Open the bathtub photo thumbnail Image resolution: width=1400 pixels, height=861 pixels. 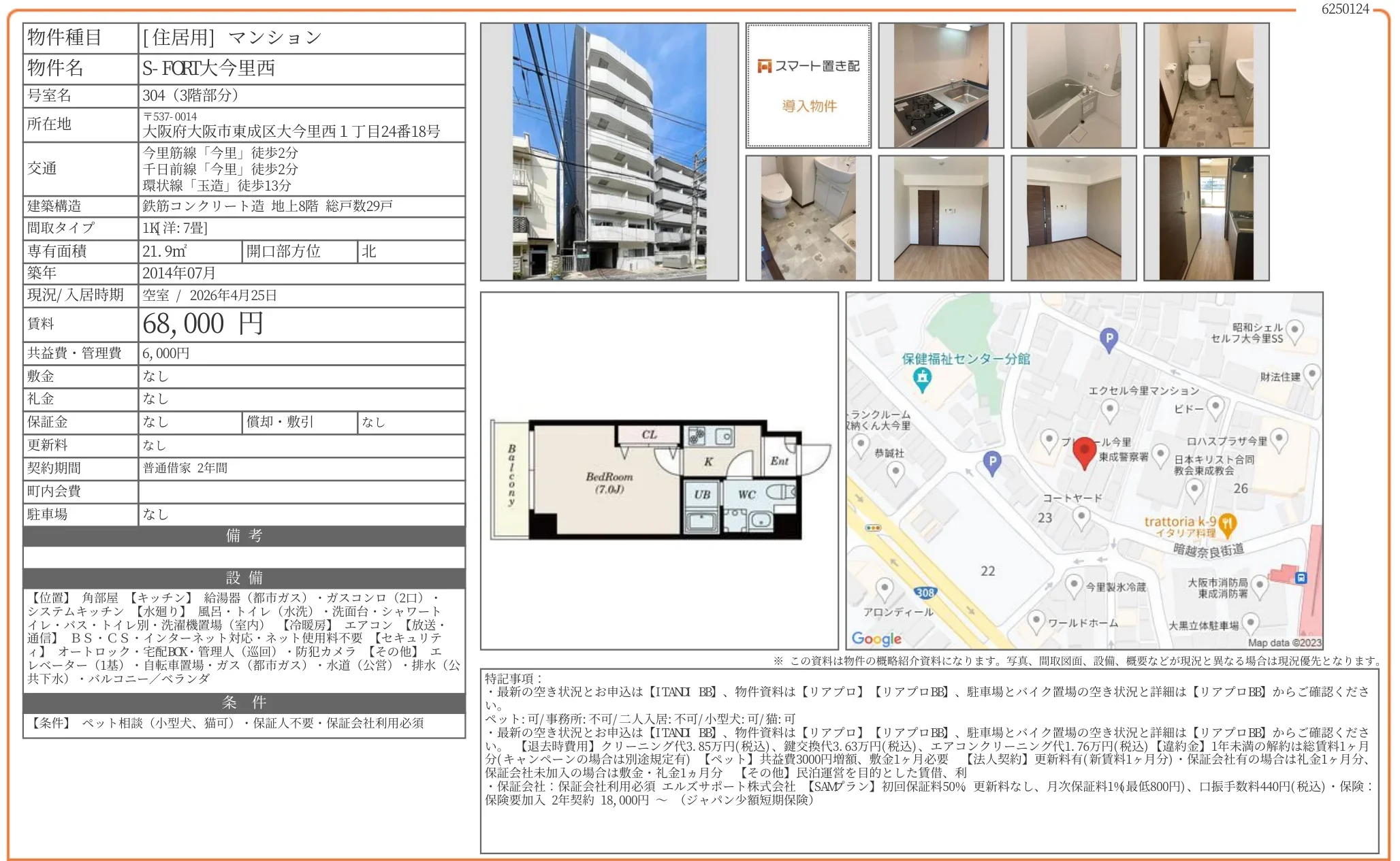click(1073, 86)
